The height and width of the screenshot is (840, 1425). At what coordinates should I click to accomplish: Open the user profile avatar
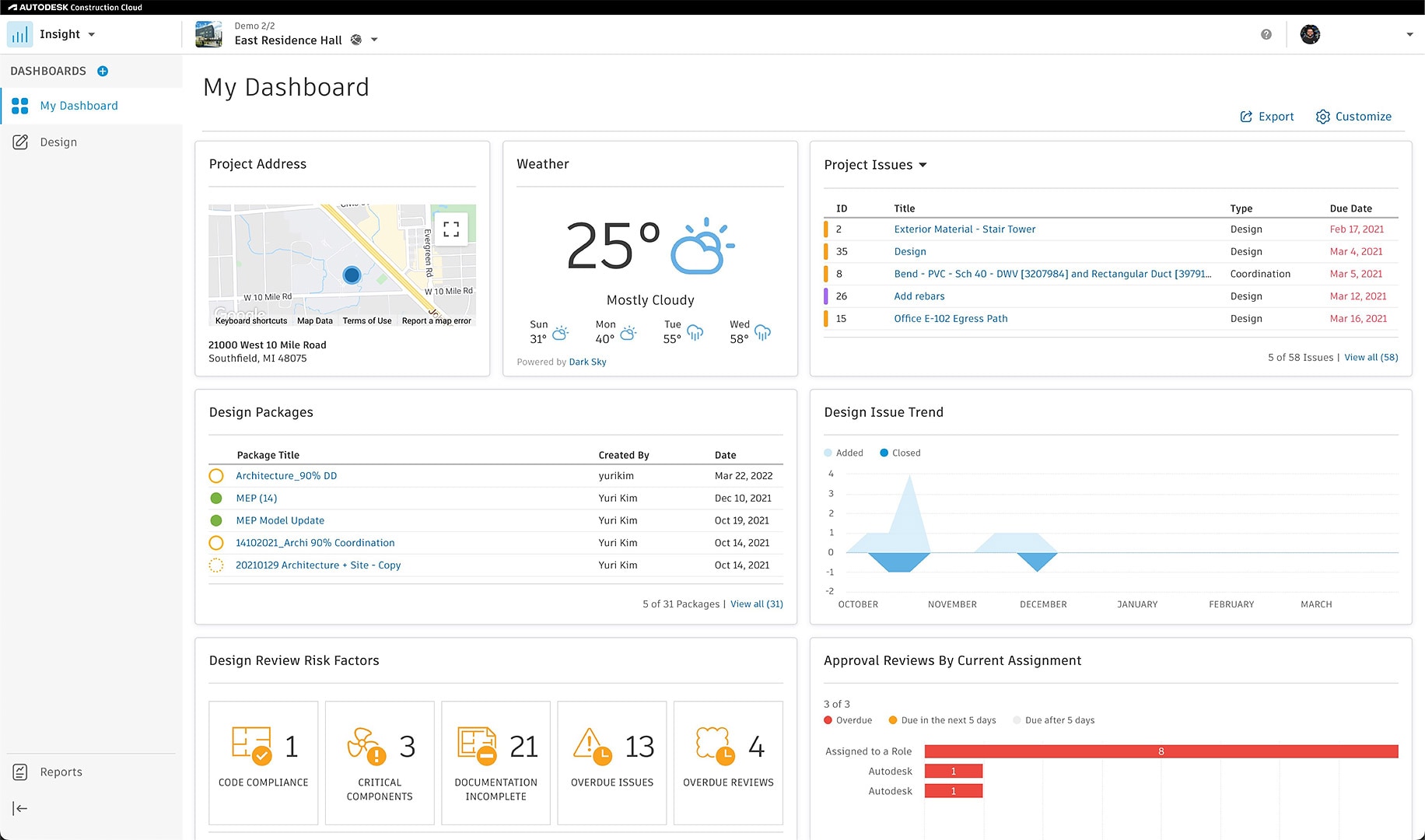tap(1310, 35)
